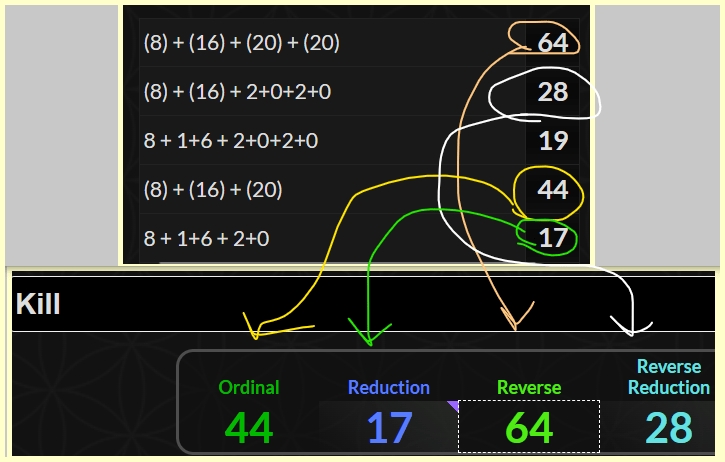This screenshot has width=725, height=462.
Task: Click the 8 + 1+6 + 2+0 row
Action: pos(206,238)
